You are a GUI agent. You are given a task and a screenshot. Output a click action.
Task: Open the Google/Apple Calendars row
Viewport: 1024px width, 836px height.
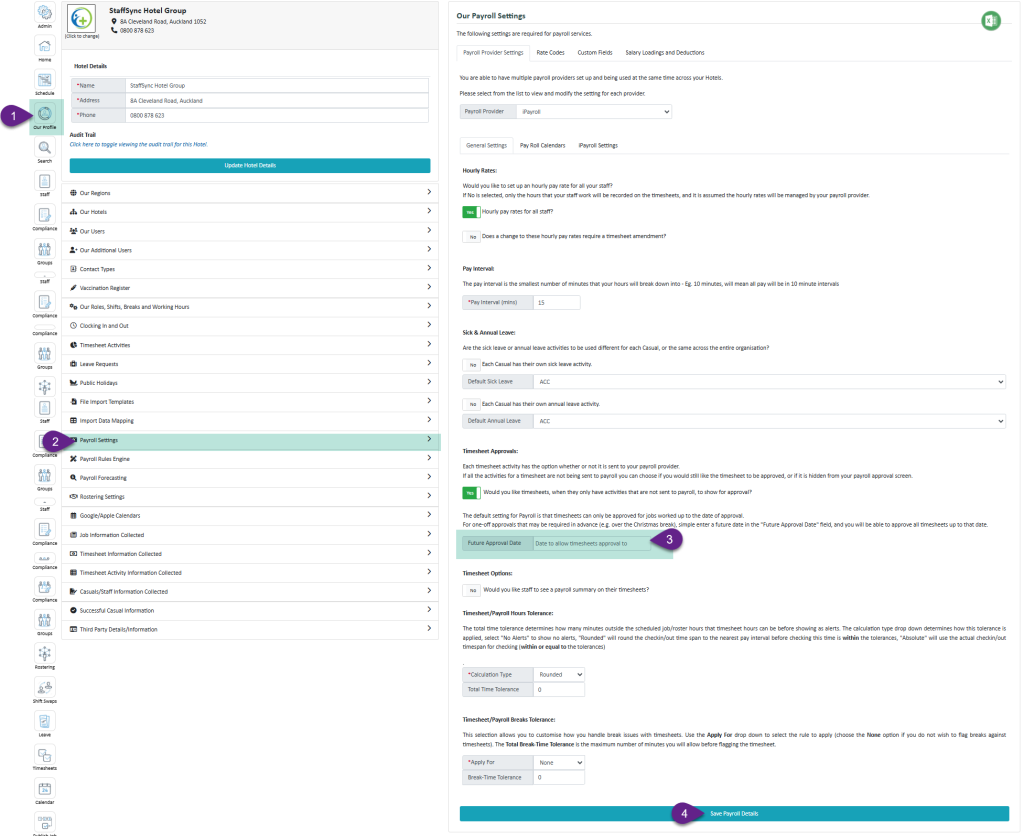click(x=251, y=515)
